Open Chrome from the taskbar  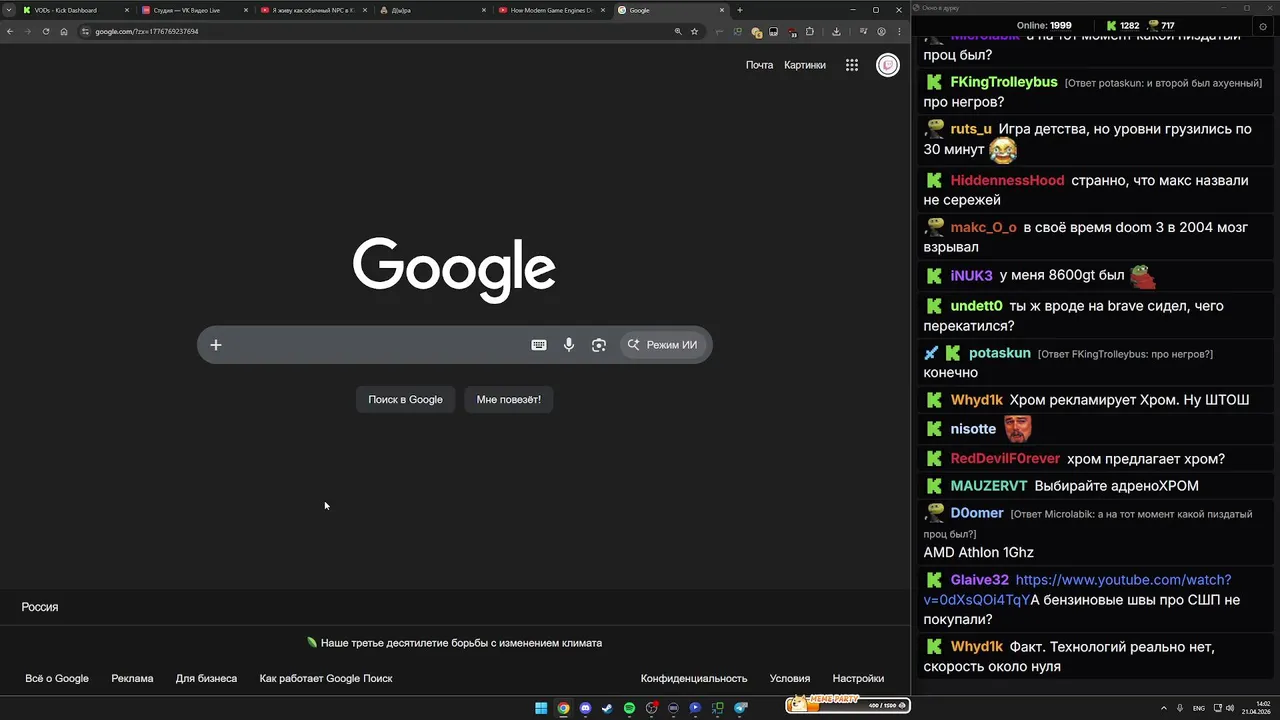click(x=563, y=708)
